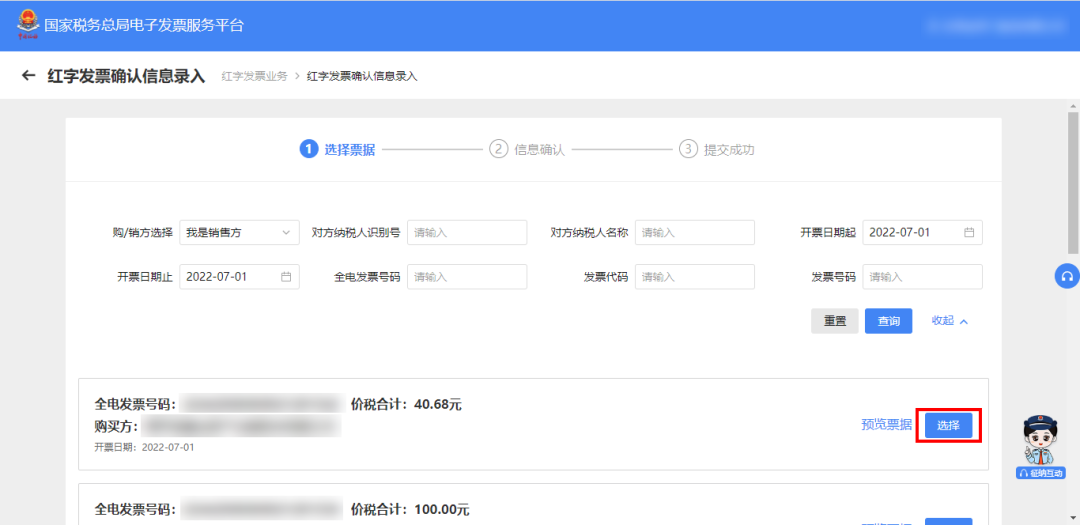
Task: Collapse filters with 收起 chevron
Action: click(951, 321)
